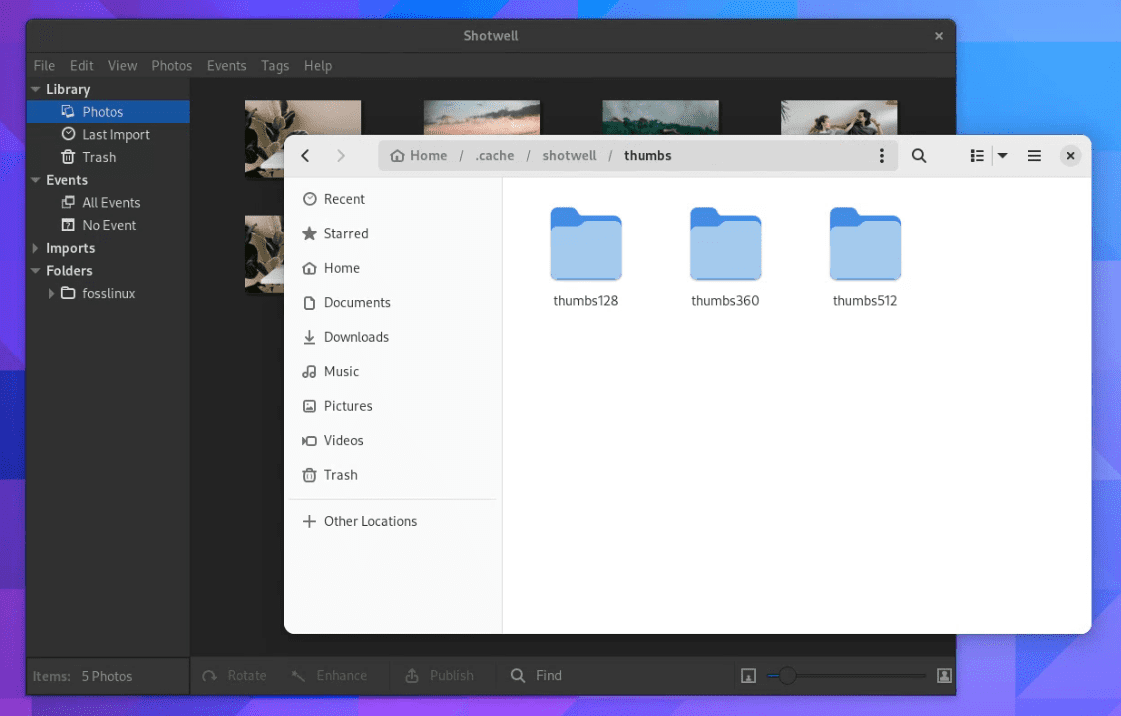Screen dimensions: 1121x716
Task: Click smallest thumbnail size icon
Action: click(749, 676)
